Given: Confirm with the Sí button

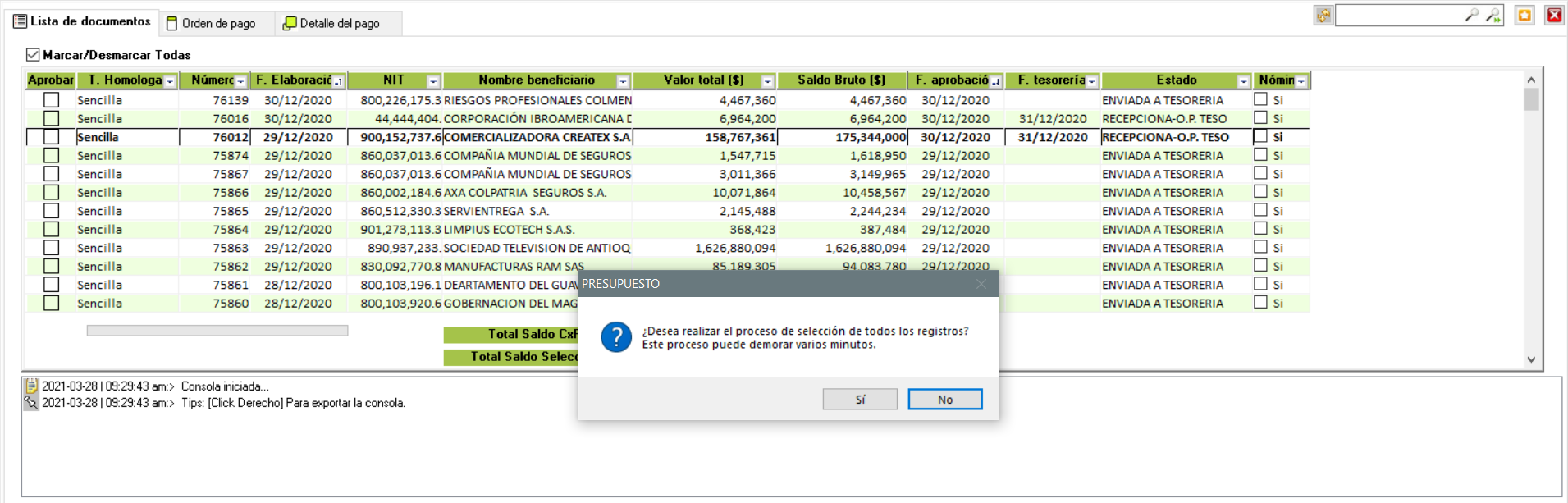Looking at the screenshot, I should [859, 400].
